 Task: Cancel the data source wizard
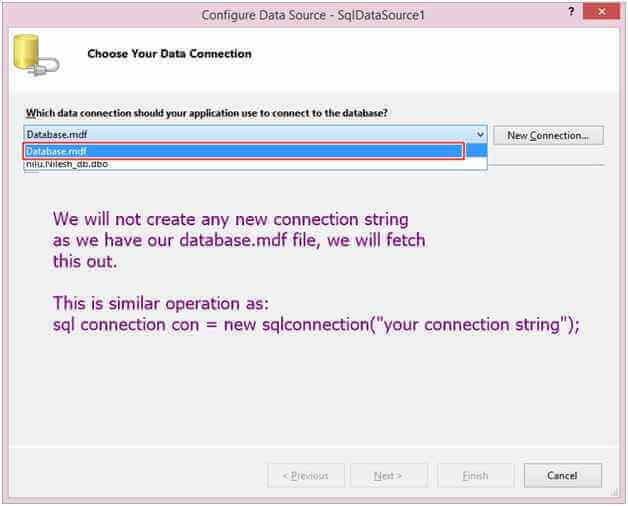(x=563, y=476)
